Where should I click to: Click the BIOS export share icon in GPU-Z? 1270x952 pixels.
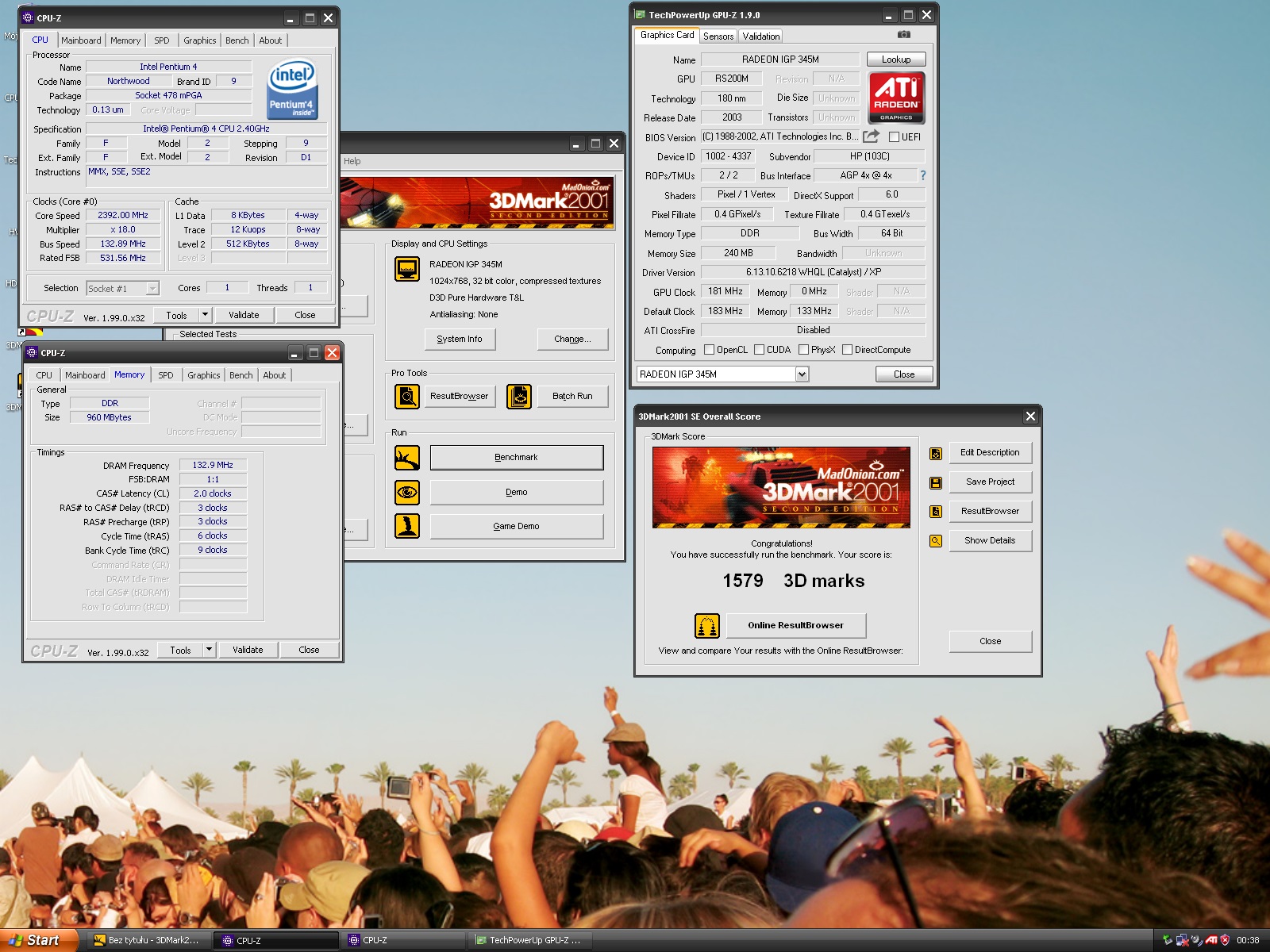(x=872, y=136)
